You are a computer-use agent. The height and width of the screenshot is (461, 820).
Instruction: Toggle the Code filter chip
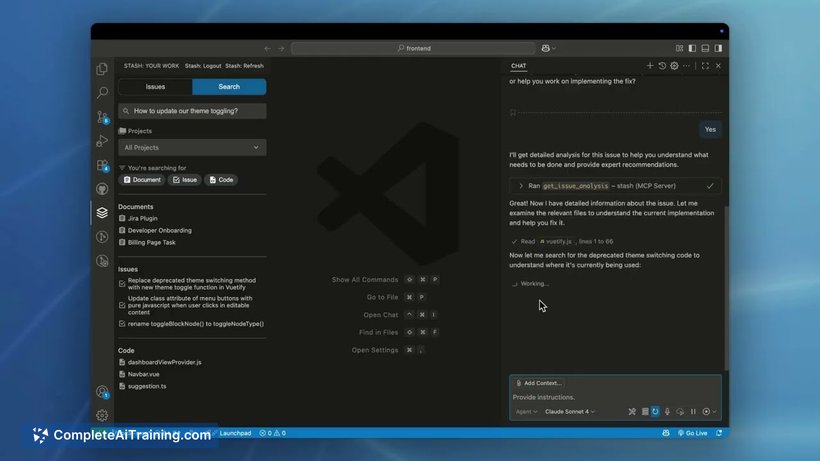[x=221, y=180]
